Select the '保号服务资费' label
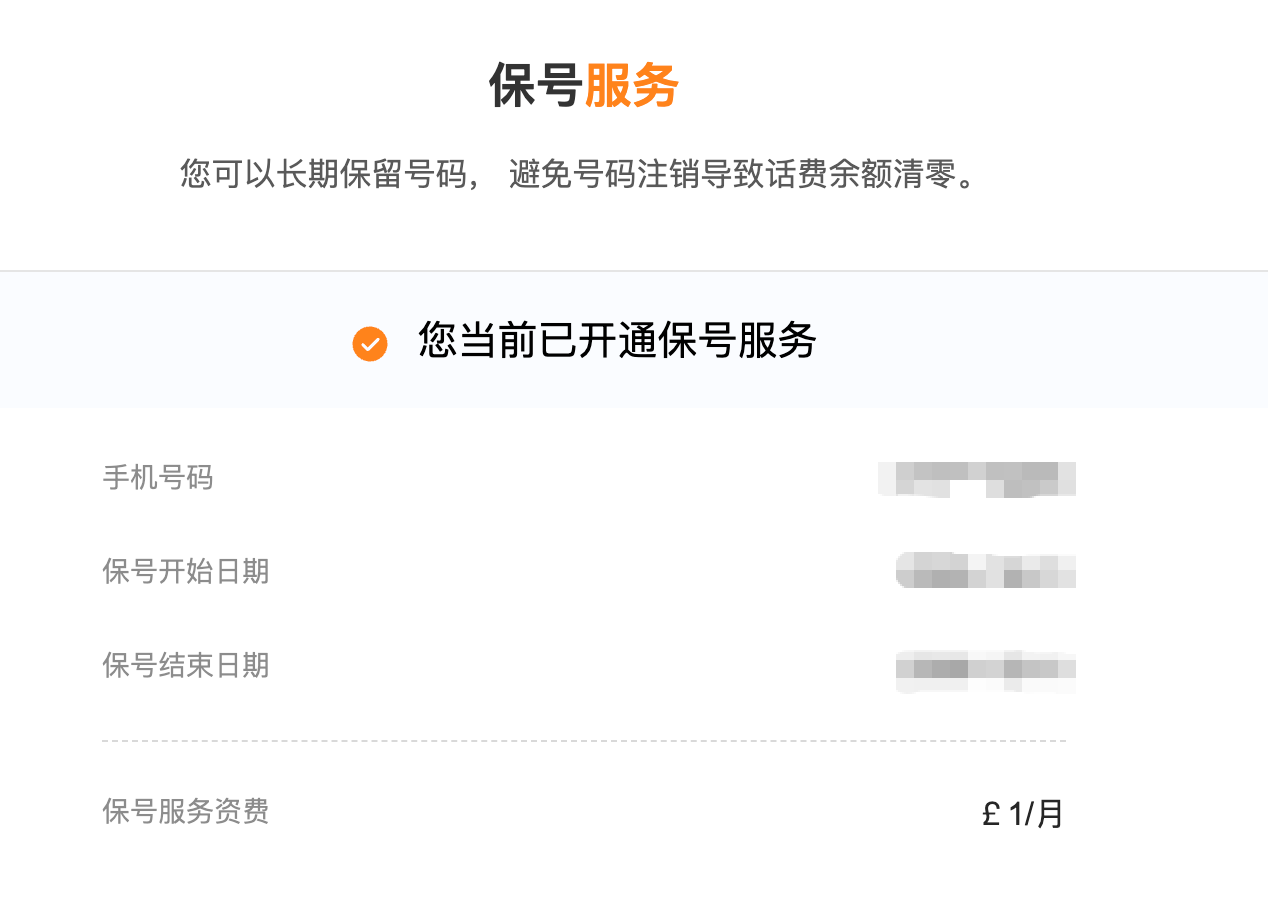This screenshot has height=922, width=1268. pyautogui.click(x=186, y=811)
